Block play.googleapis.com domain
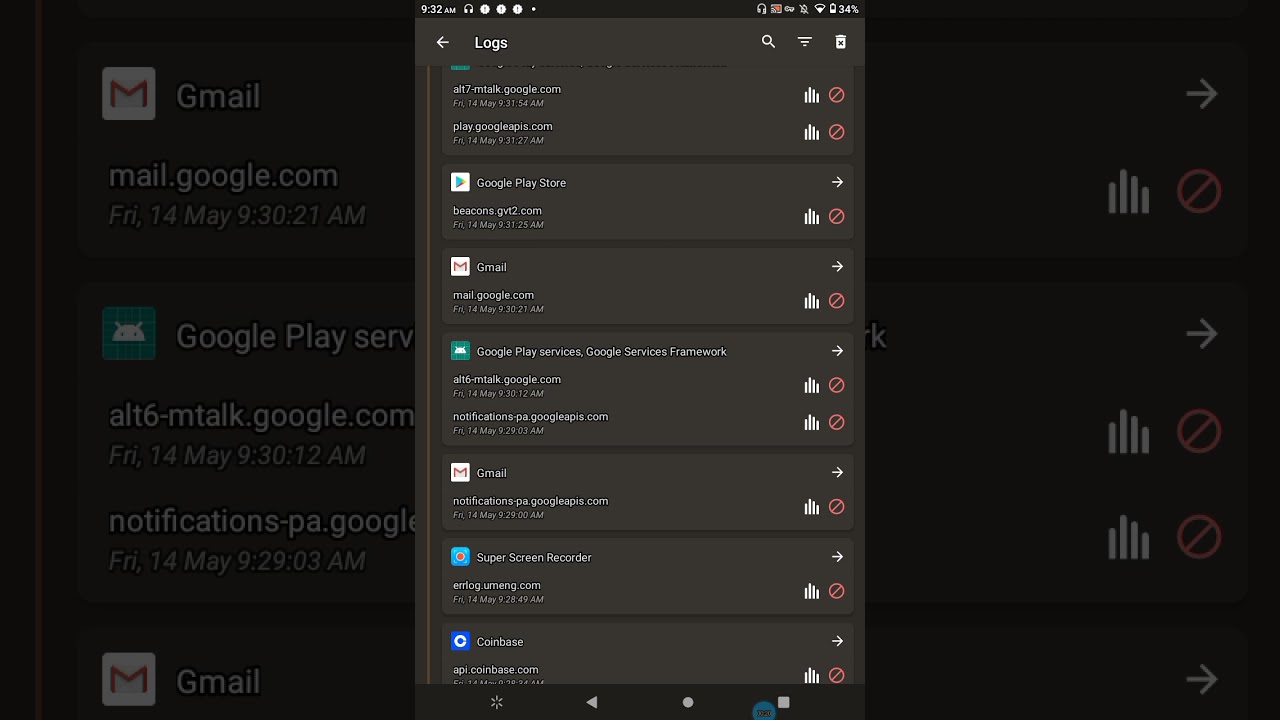1280x720 pixels. [x=837, y=132]
